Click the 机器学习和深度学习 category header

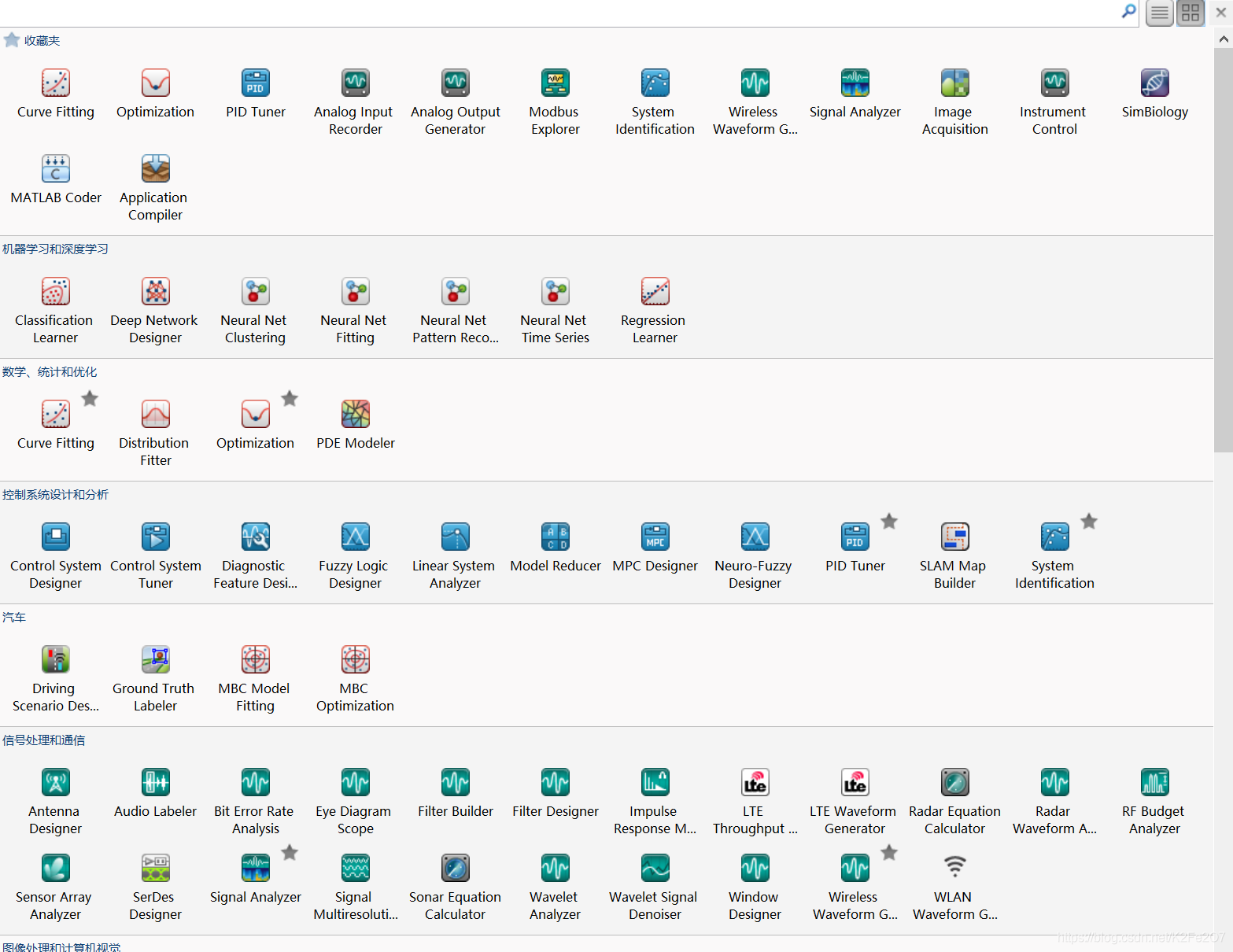tap(55, 249)
